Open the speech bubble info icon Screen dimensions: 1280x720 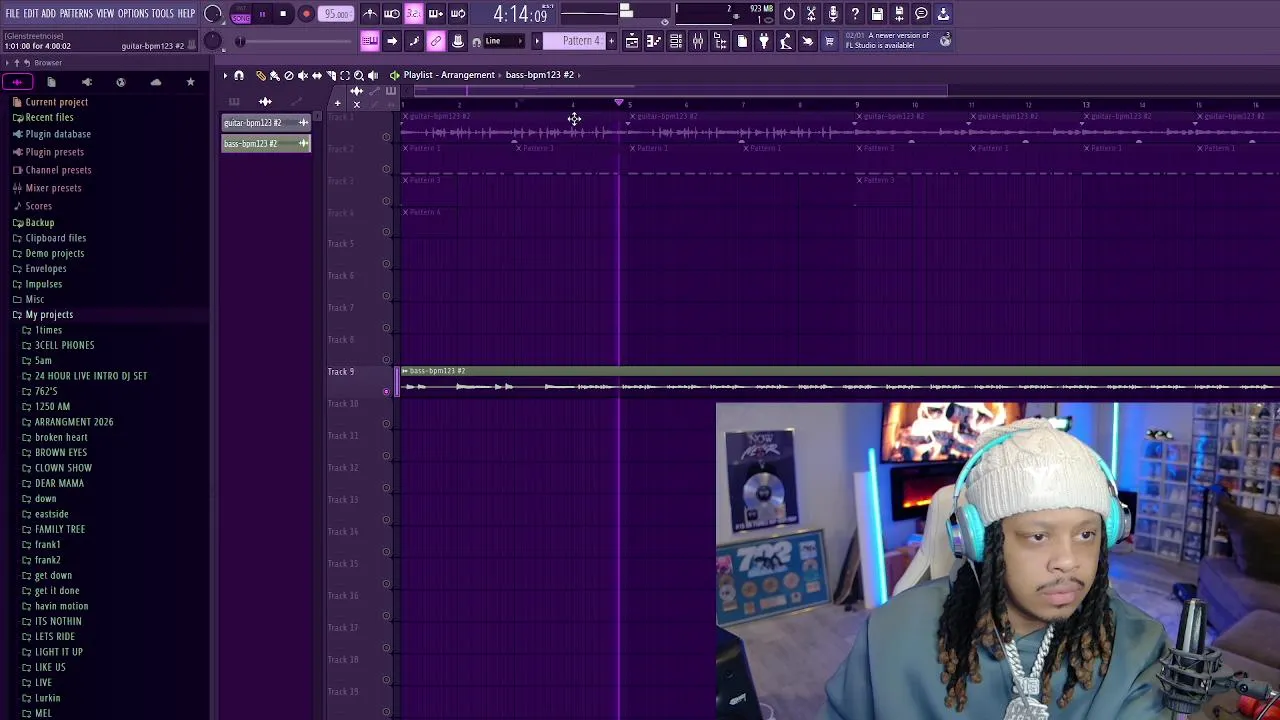[x=921, y=14]
